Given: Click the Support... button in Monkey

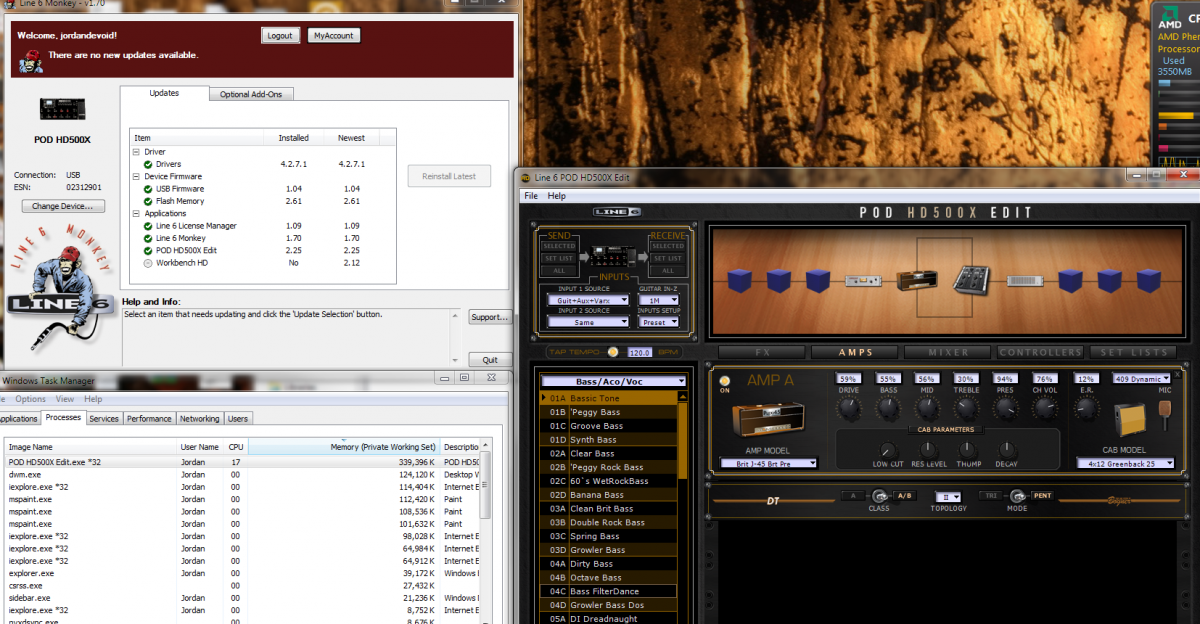Looking at the screenshot, I should point(489,317).
